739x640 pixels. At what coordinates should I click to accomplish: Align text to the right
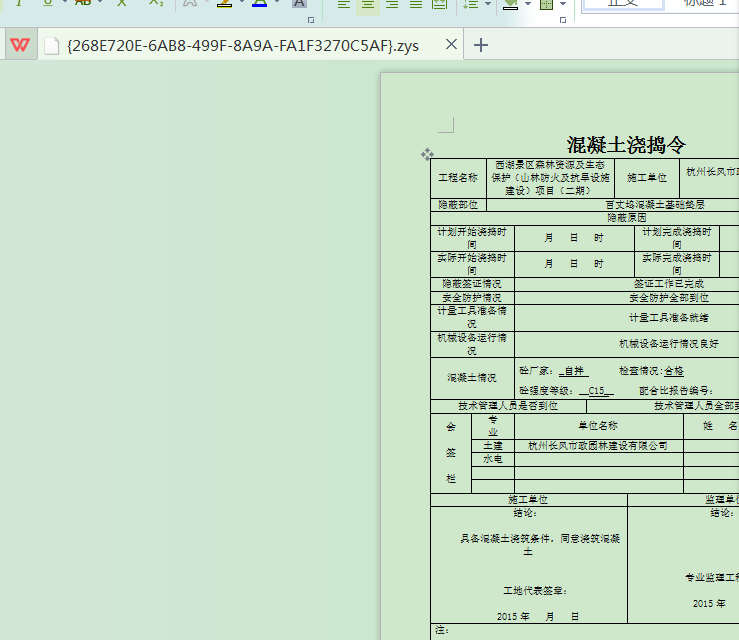391,4
